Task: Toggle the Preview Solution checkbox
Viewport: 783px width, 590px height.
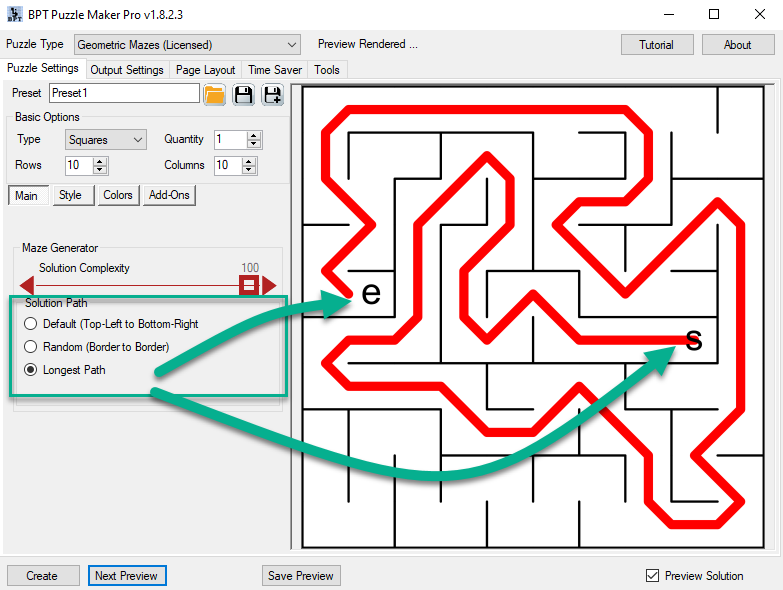Action: pyautogui.click(x=653, y=576)
